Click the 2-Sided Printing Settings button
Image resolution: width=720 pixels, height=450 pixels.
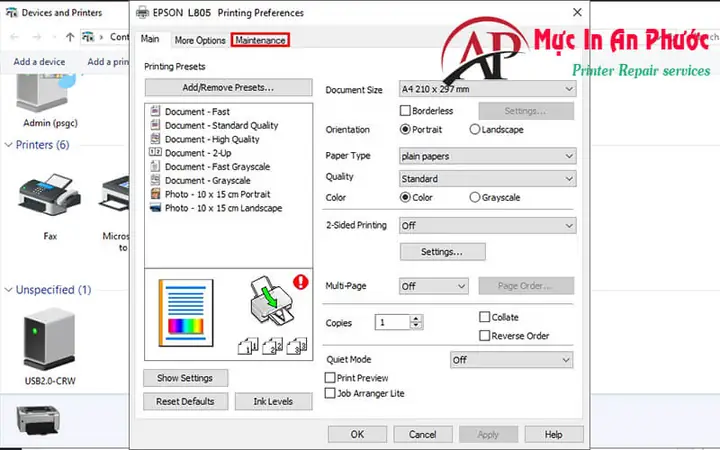tap(443, 252)
